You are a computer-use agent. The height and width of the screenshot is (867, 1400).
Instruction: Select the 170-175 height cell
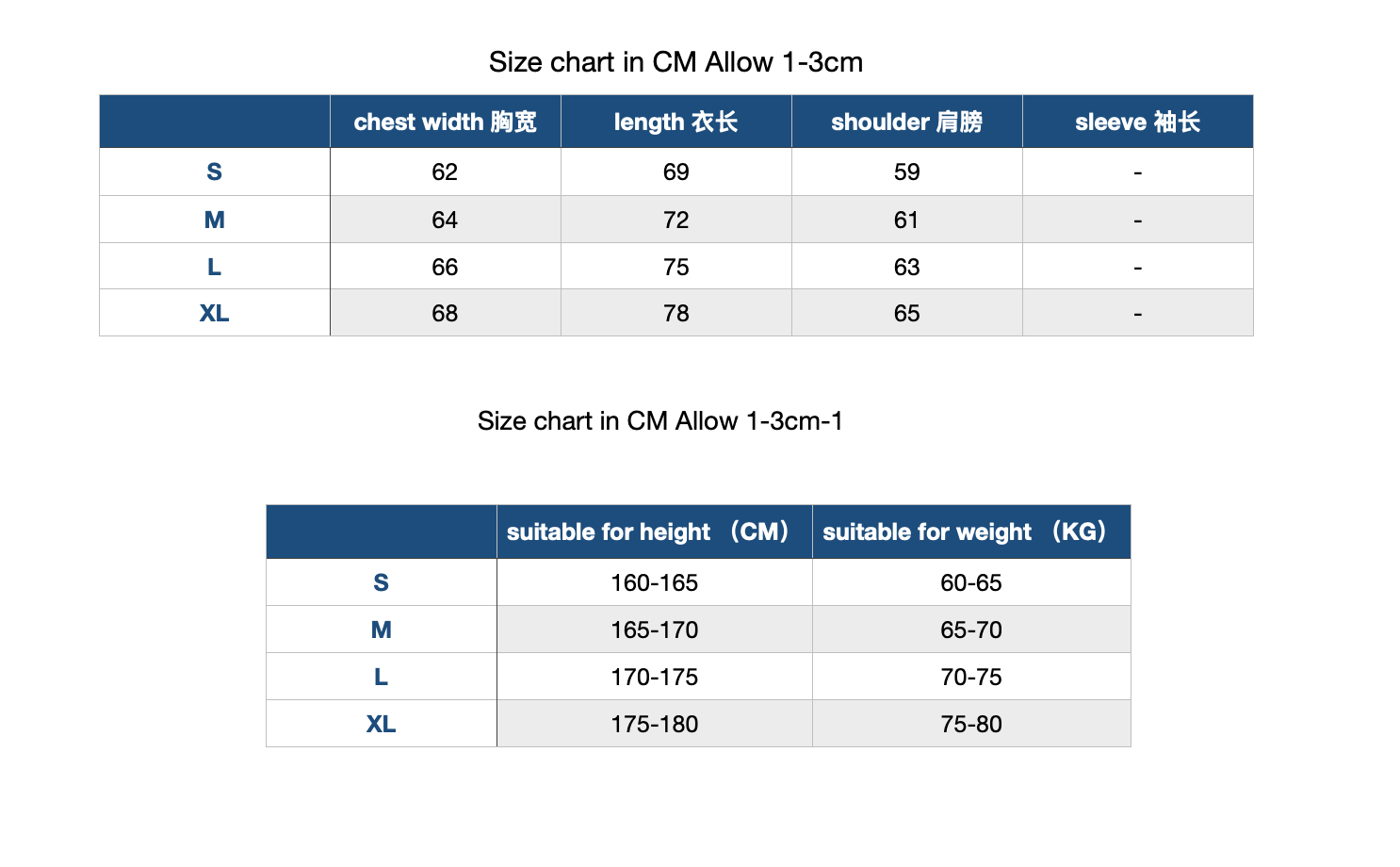tap(654, 677)
